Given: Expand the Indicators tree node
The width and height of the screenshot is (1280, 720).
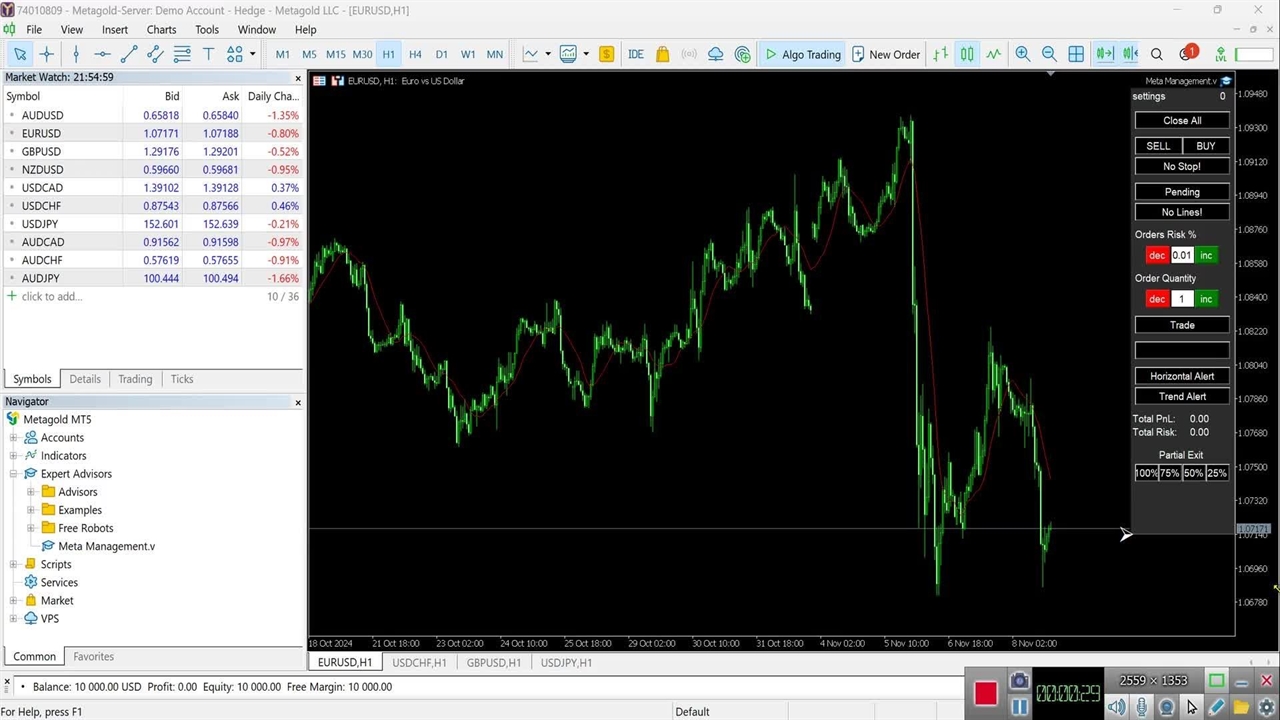Looking at the screenshot, I should point(14,456).
